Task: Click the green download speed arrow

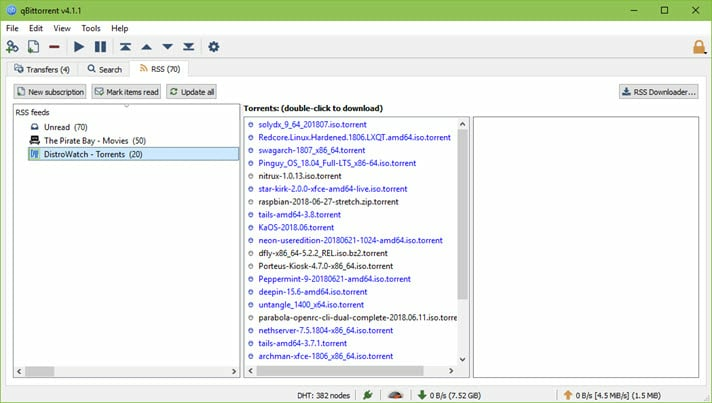Action: [x=422, y=395]
